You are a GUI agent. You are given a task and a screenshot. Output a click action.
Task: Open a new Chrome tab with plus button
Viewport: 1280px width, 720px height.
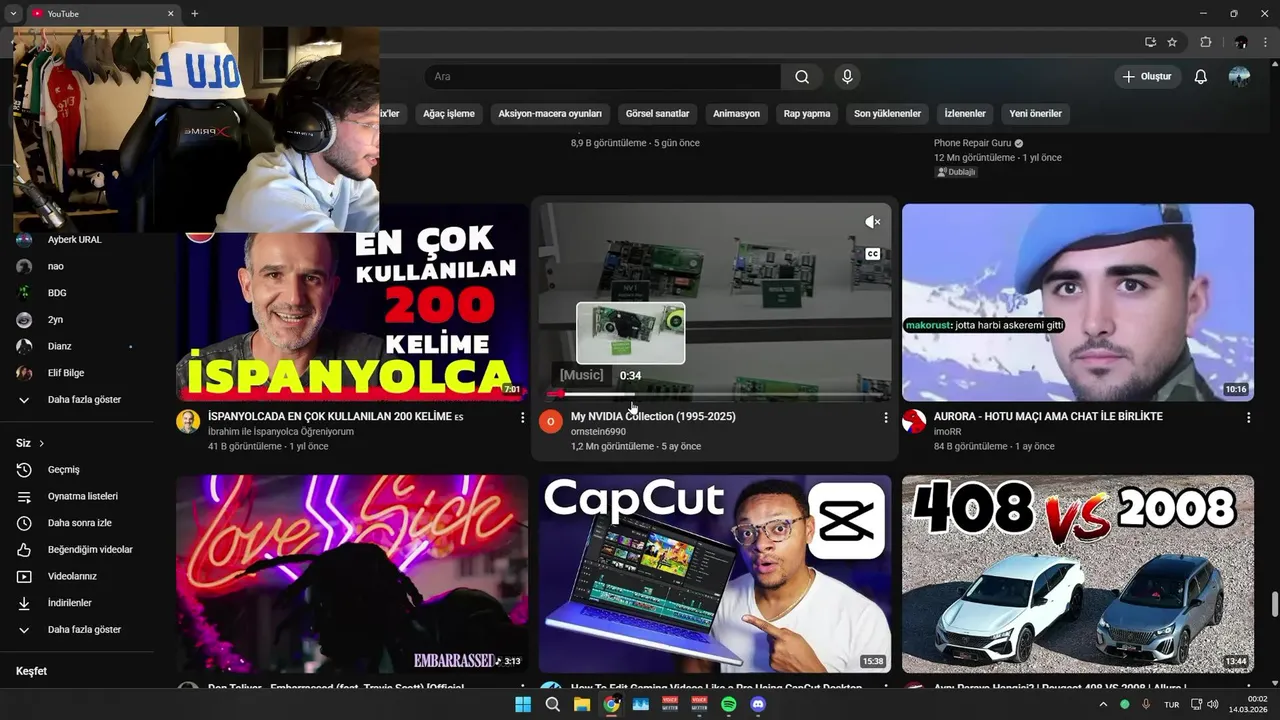pos(194,13)
